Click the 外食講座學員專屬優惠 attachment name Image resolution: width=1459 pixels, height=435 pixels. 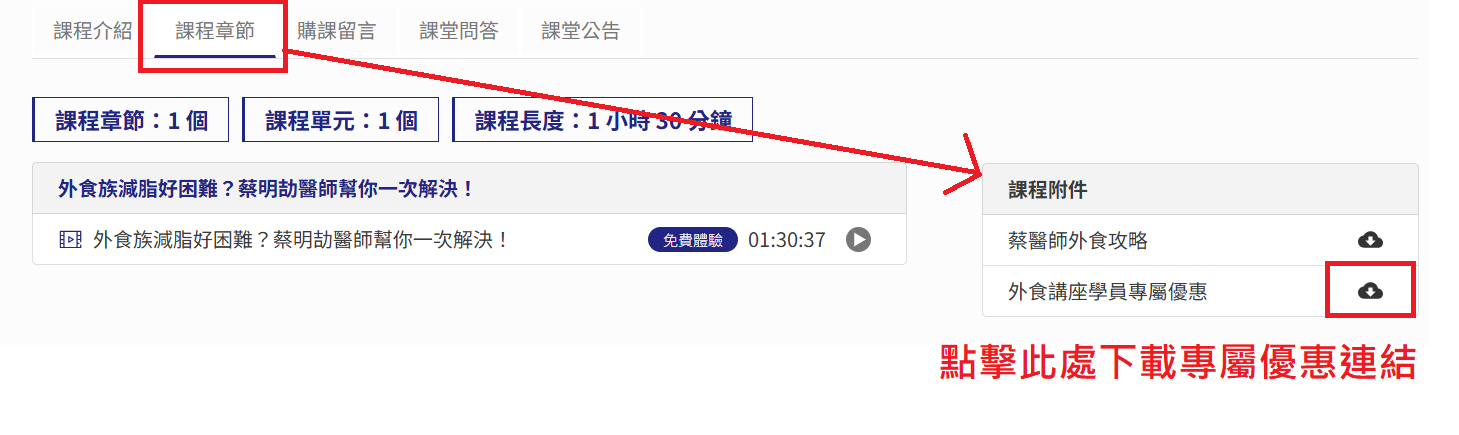click(1107, 291)
